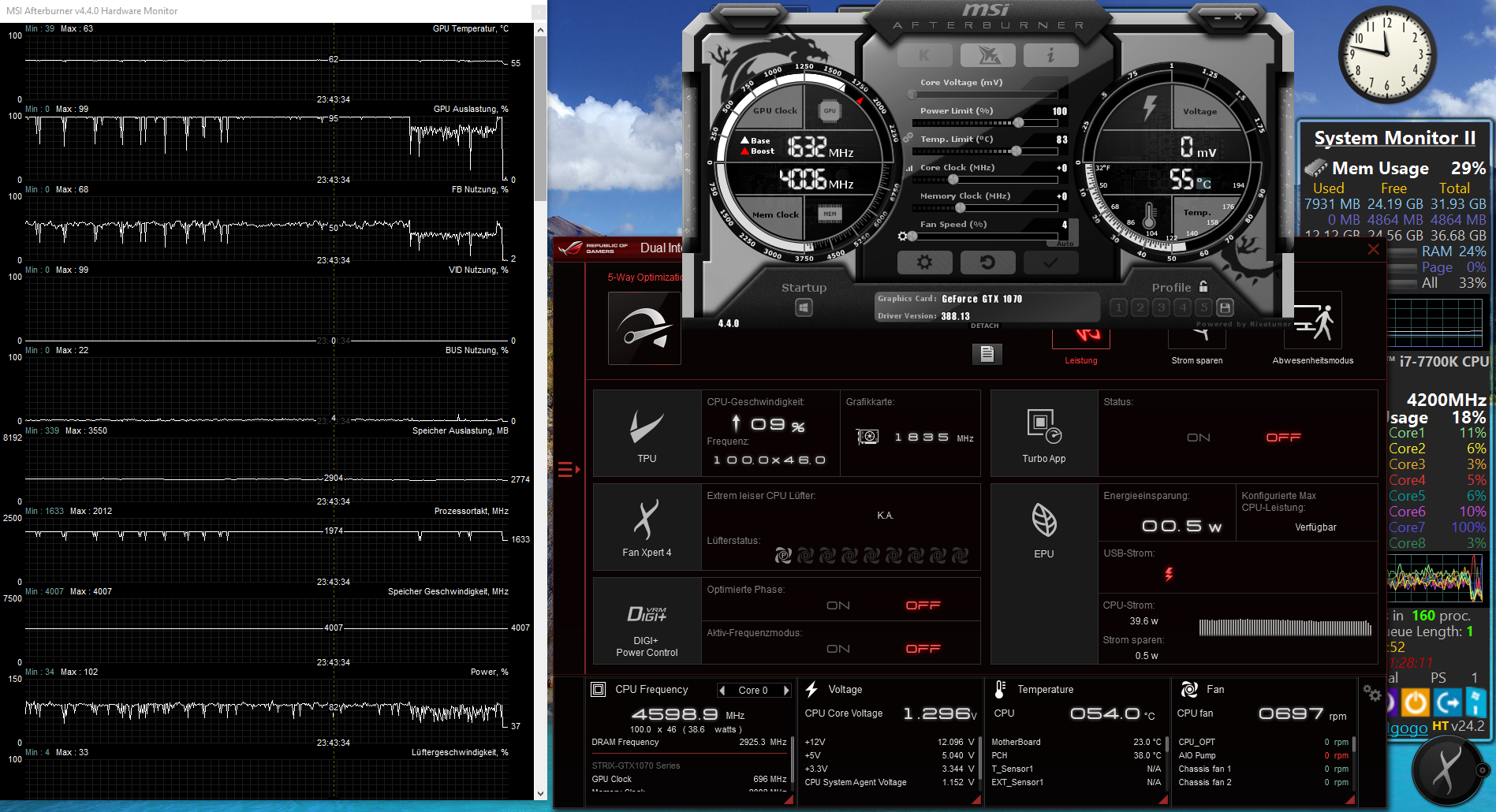Open the OC Scanner jet icon in Afterburner

(988, 55)
